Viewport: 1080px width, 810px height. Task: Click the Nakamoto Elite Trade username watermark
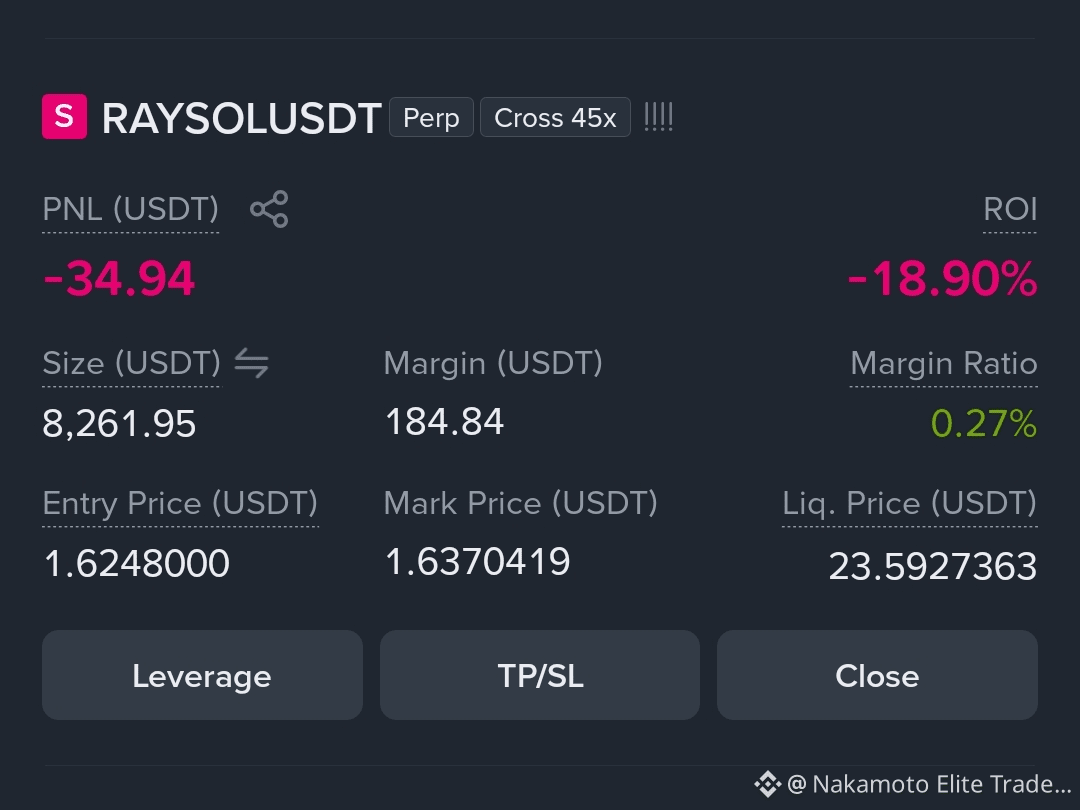(929, 784)
